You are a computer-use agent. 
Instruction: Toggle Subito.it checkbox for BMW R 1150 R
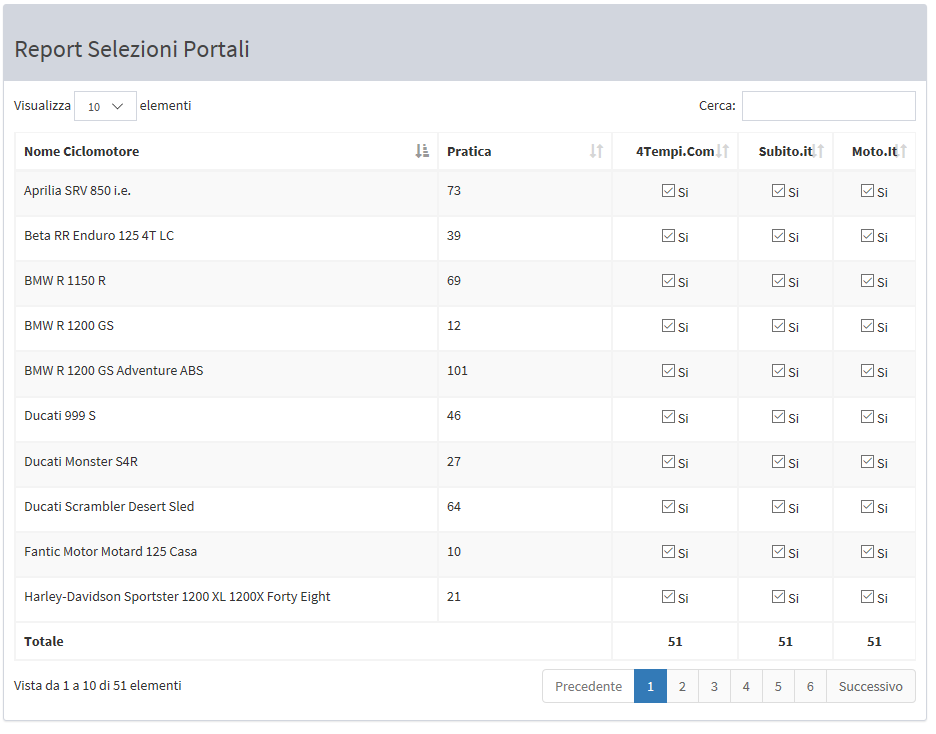click(778, 281)
